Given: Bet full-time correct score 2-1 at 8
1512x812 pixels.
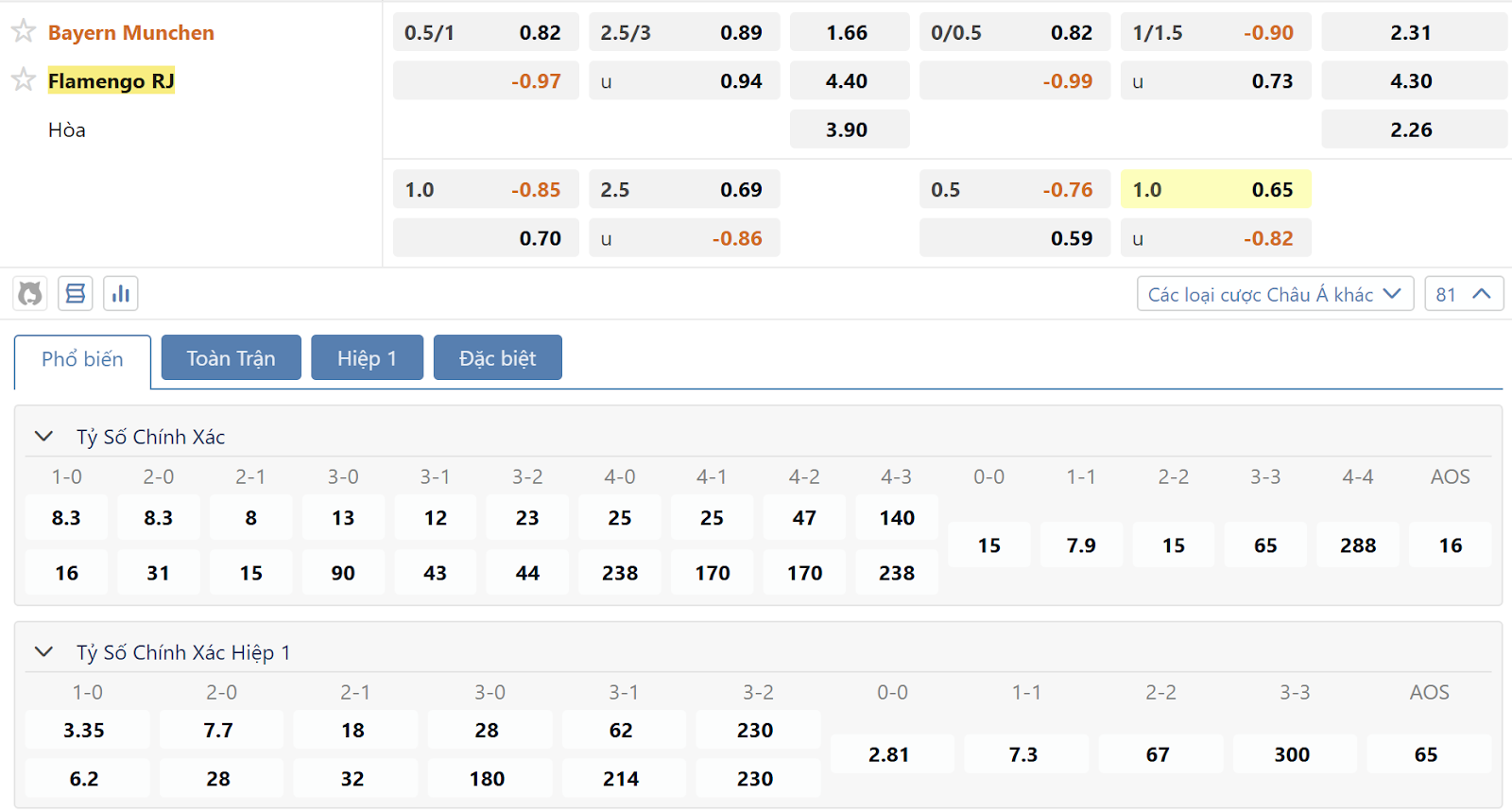Looking at the screenshot, I should tap(250, 517).
